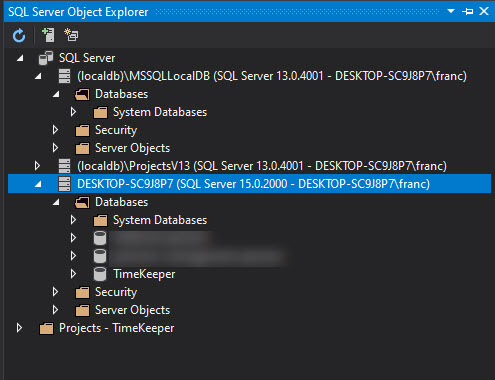Select System Databases label under DESKTOP-SC9J8P7
The width and height of the screenshot is (495, 380).
point(160,220)
